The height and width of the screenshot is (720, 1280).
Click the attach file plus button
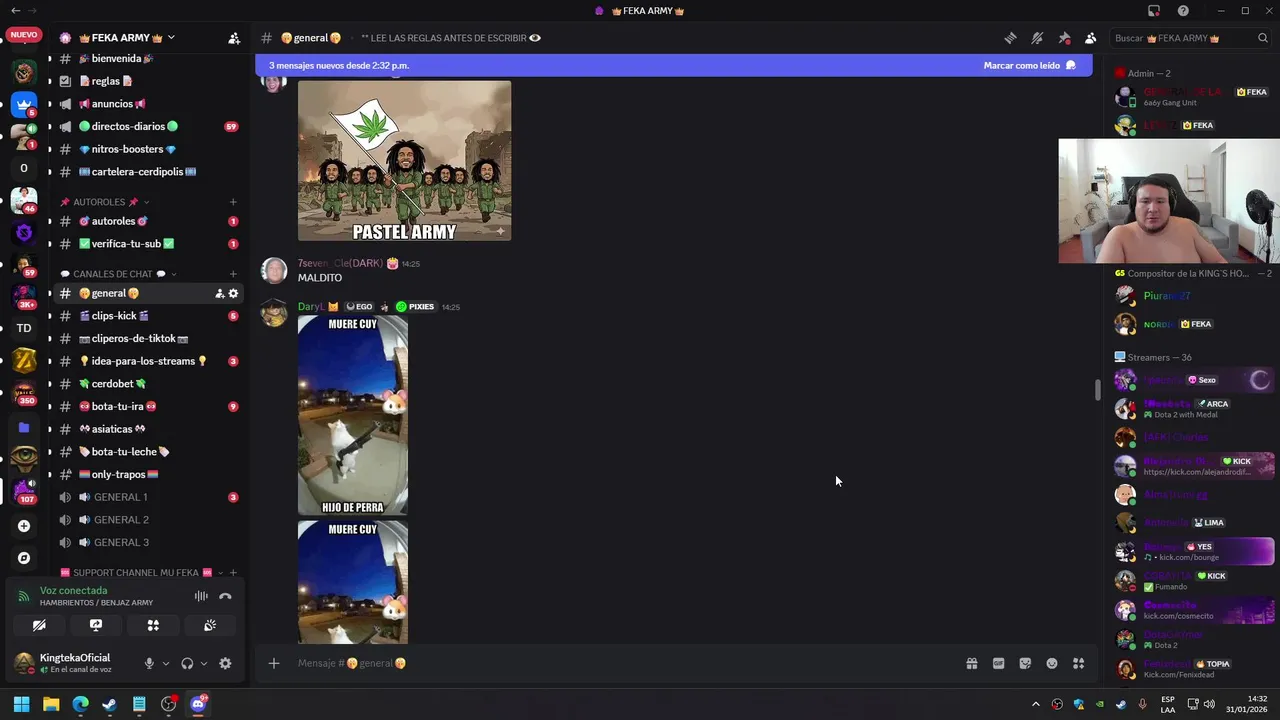(274, 663)
